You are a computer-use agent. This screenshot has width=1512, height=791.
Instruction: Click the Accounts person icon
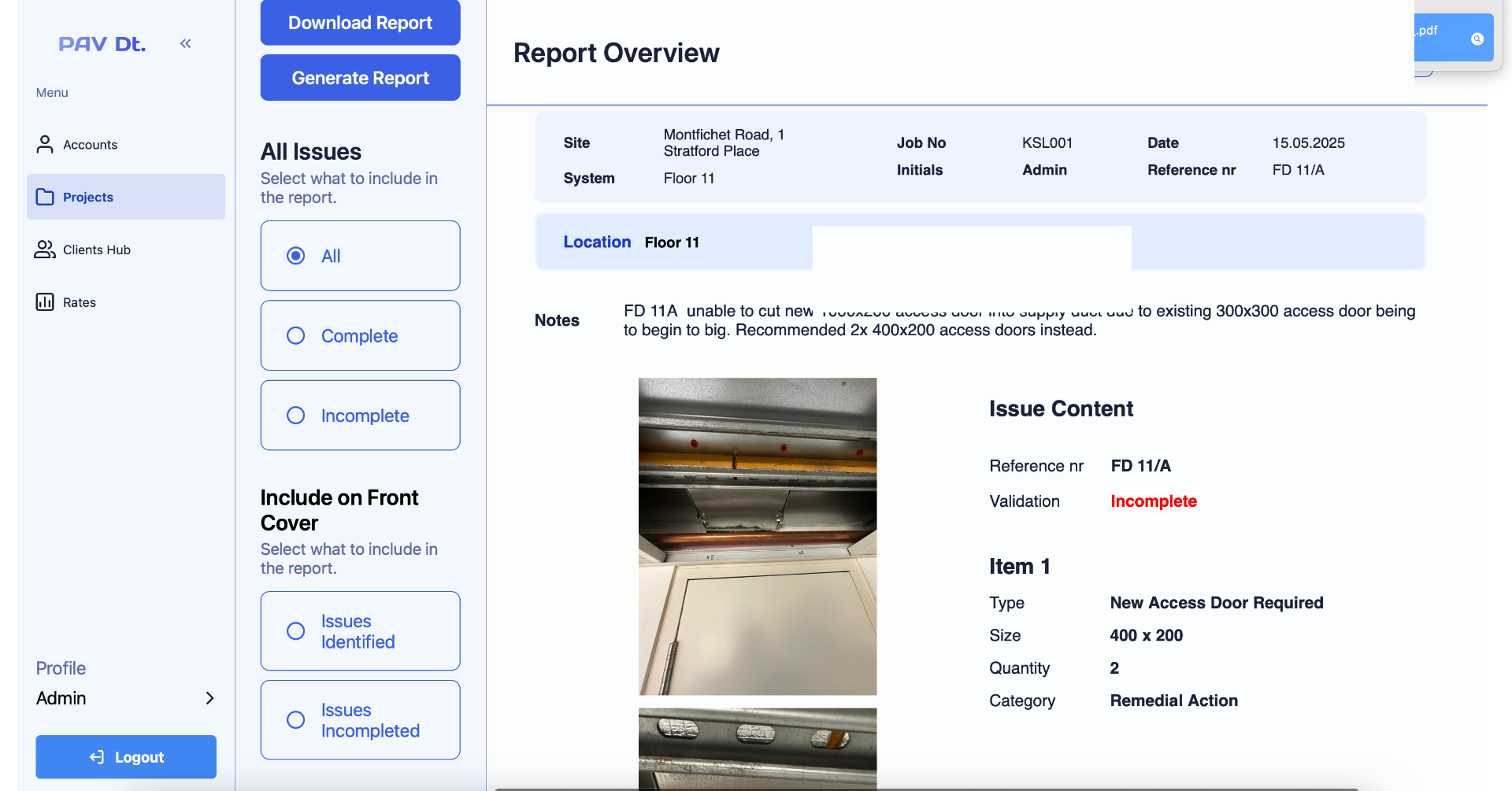click(45, 144)
